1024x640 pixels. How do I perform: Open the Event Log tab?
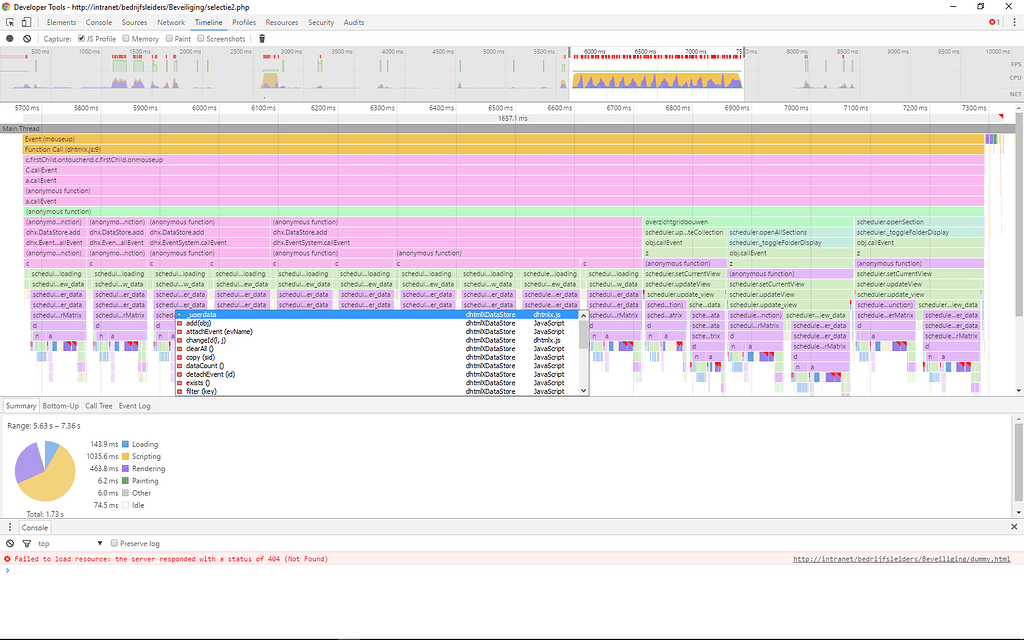coord(135,406)
